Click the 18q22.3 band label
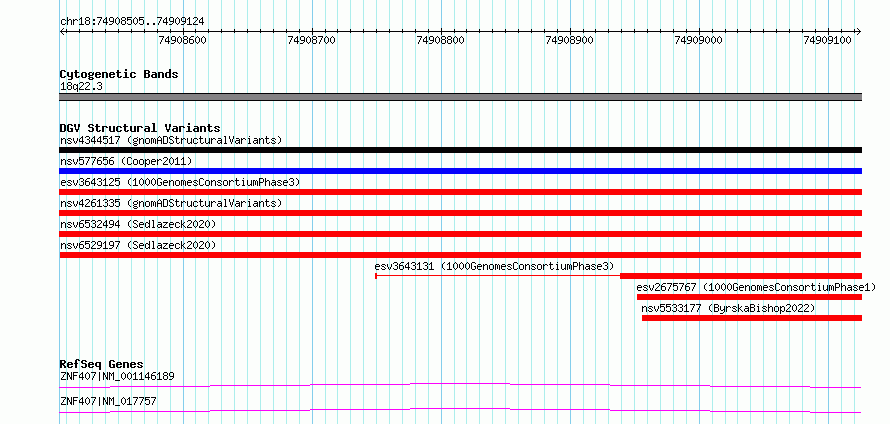The height and width of the screenshot is (424, 890). click(81, 87)
